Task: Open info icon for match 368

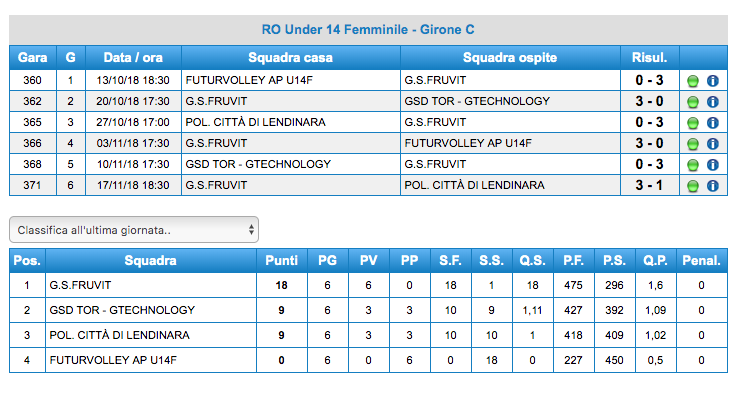Action: [x=712, y=165]
